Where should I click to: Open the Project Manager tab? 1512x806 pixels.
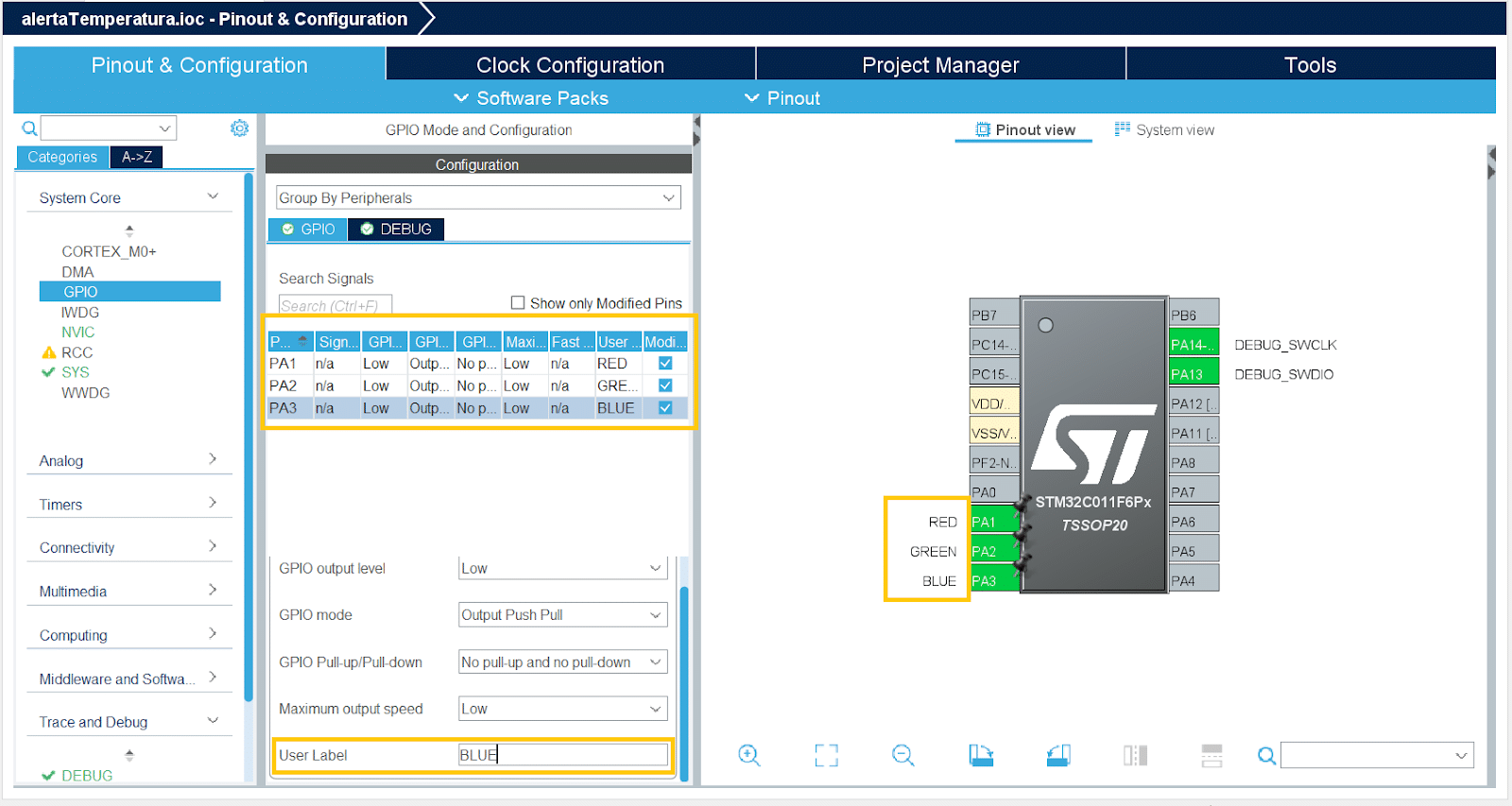[x=940, y=65]
